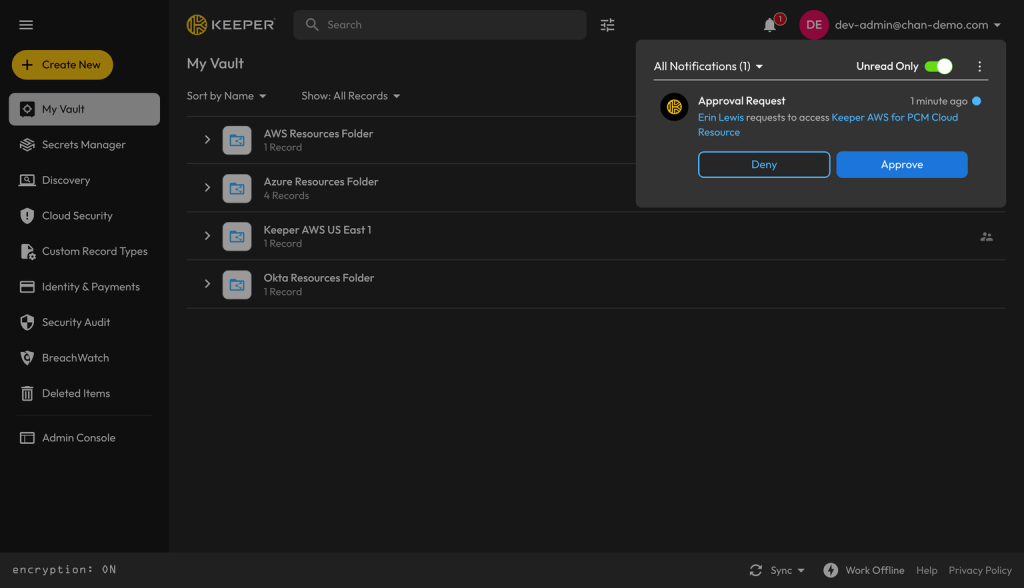Expand the Okta Resources Folder chevron
This screenshot has width=1024, height=588.
point(207,284)
